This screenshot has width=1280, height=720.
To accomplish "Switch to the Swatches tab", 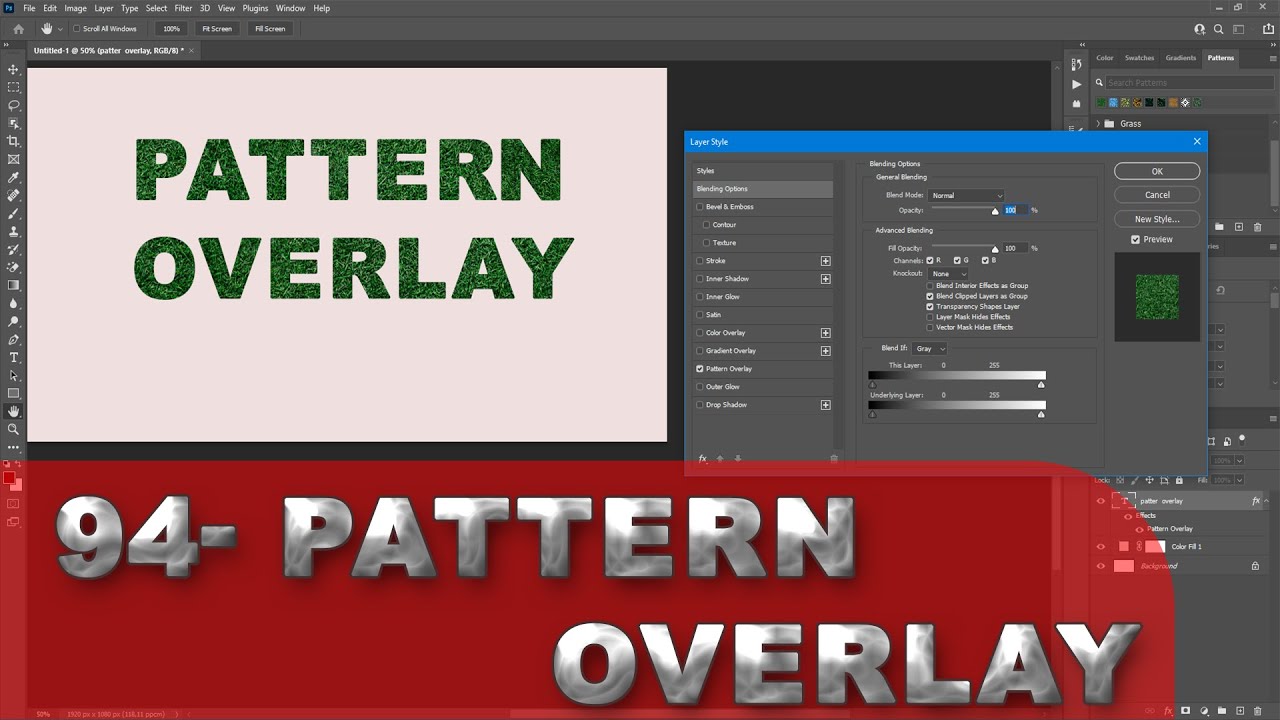I will pyautogui.click(x=1139, y=58).
